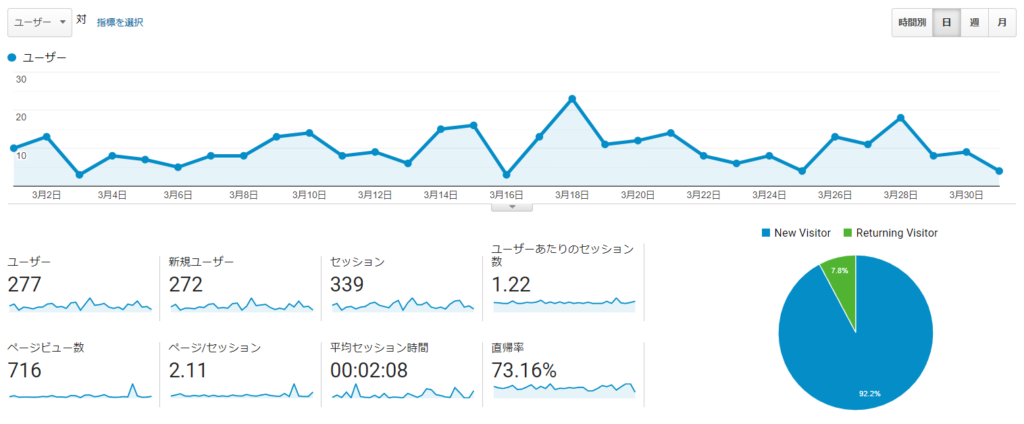
Task: Click the y-axis value 30
Action: (x=22, y=79)
